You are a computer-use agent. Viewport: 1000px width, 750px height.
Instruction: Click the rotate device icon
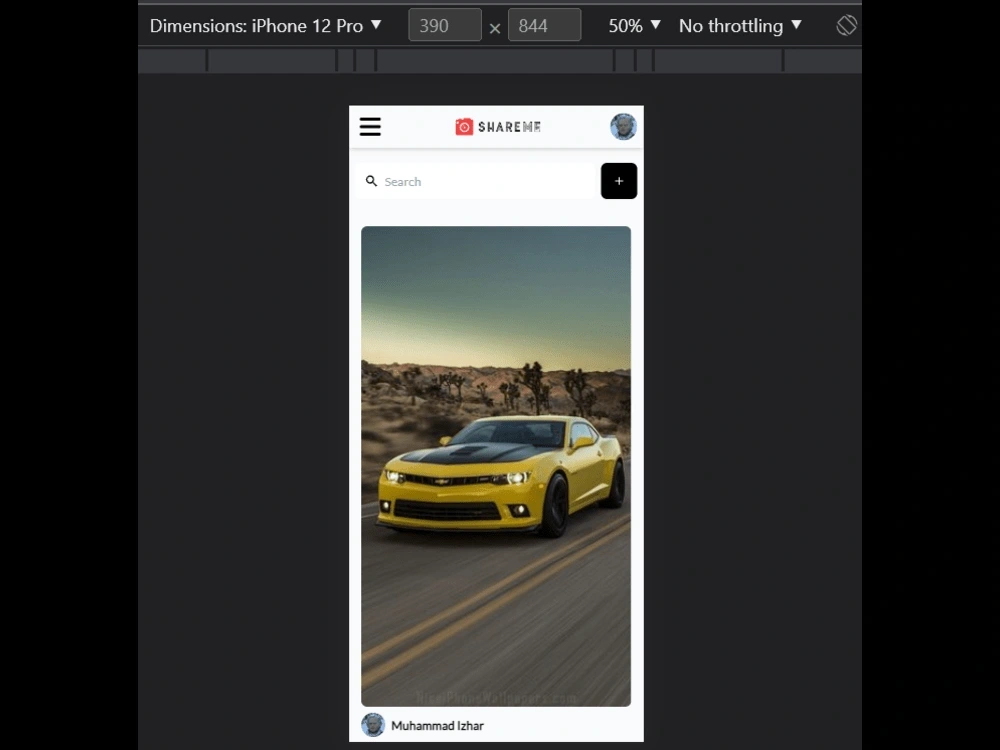(x=846, y=26)
